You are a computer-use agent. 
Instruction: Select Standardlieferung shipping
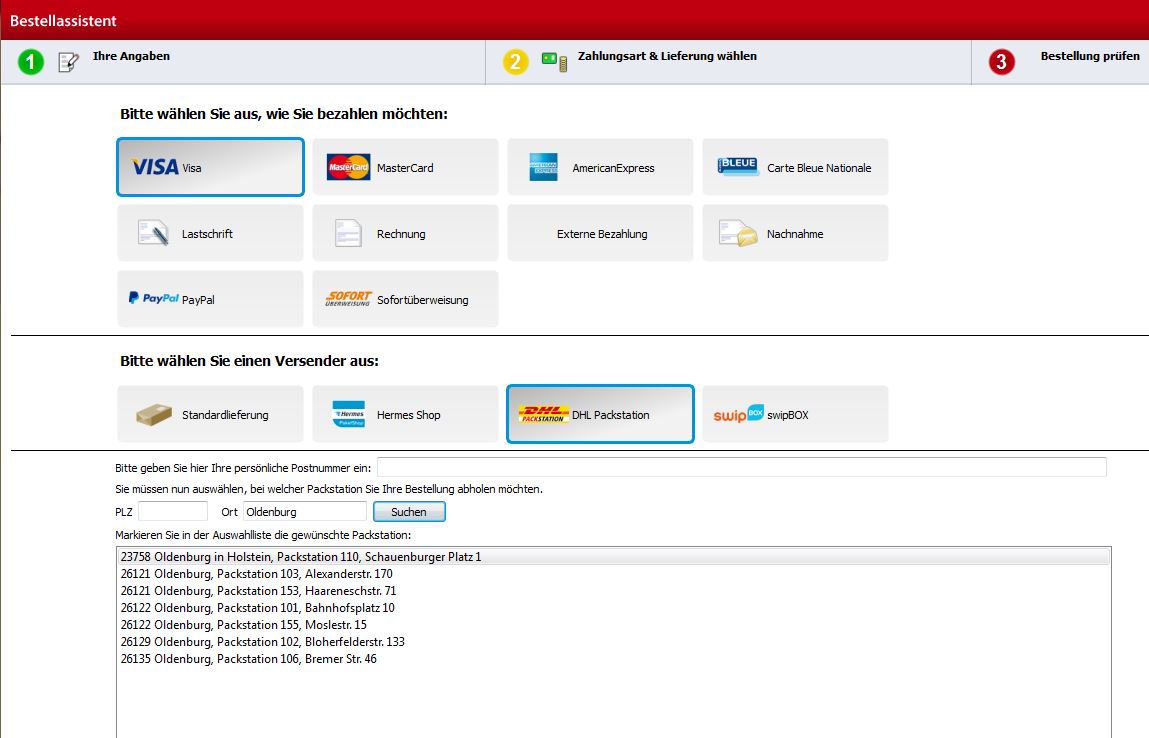210,414
